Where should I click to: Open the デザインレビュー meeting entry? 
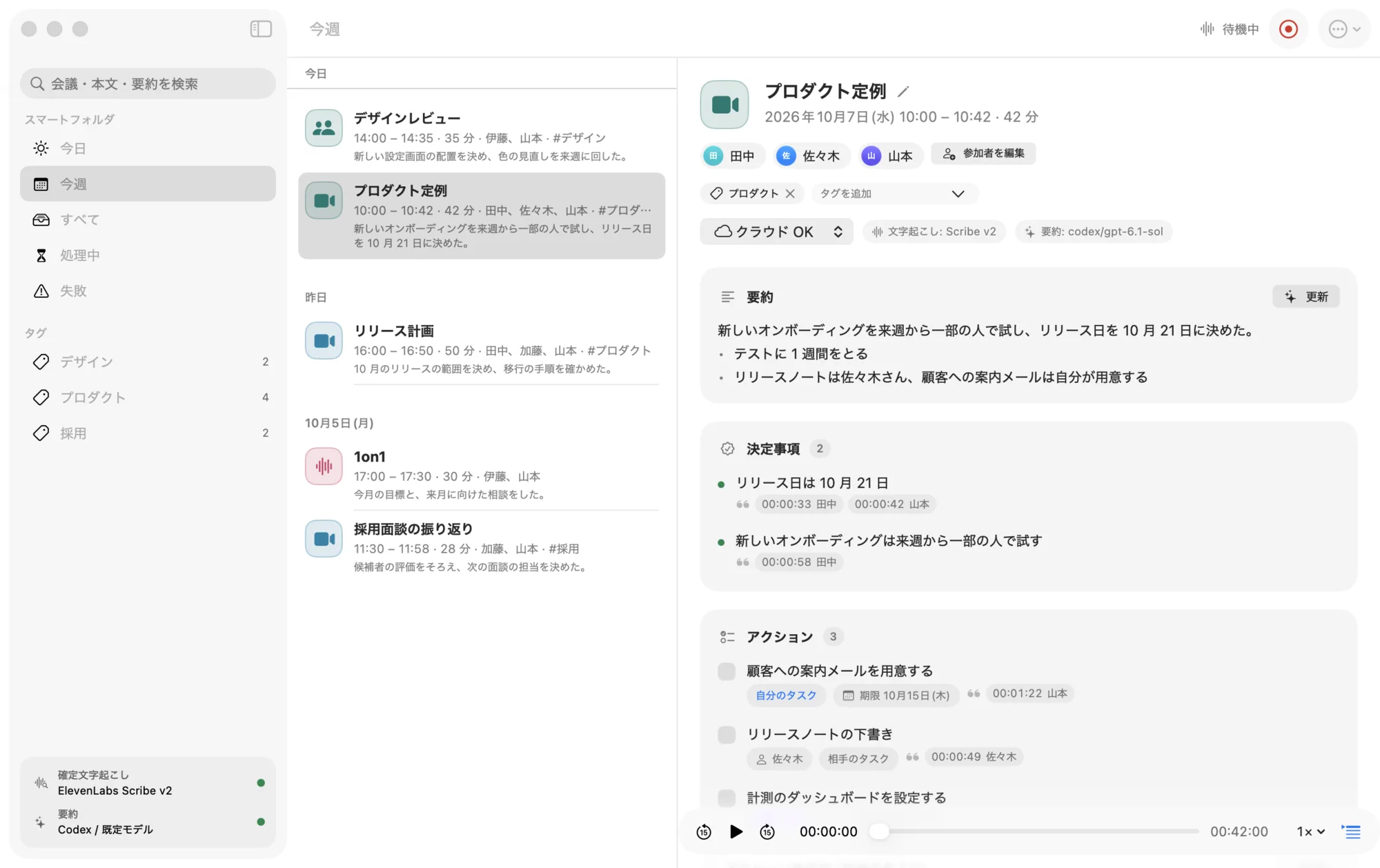coord(482,137)
